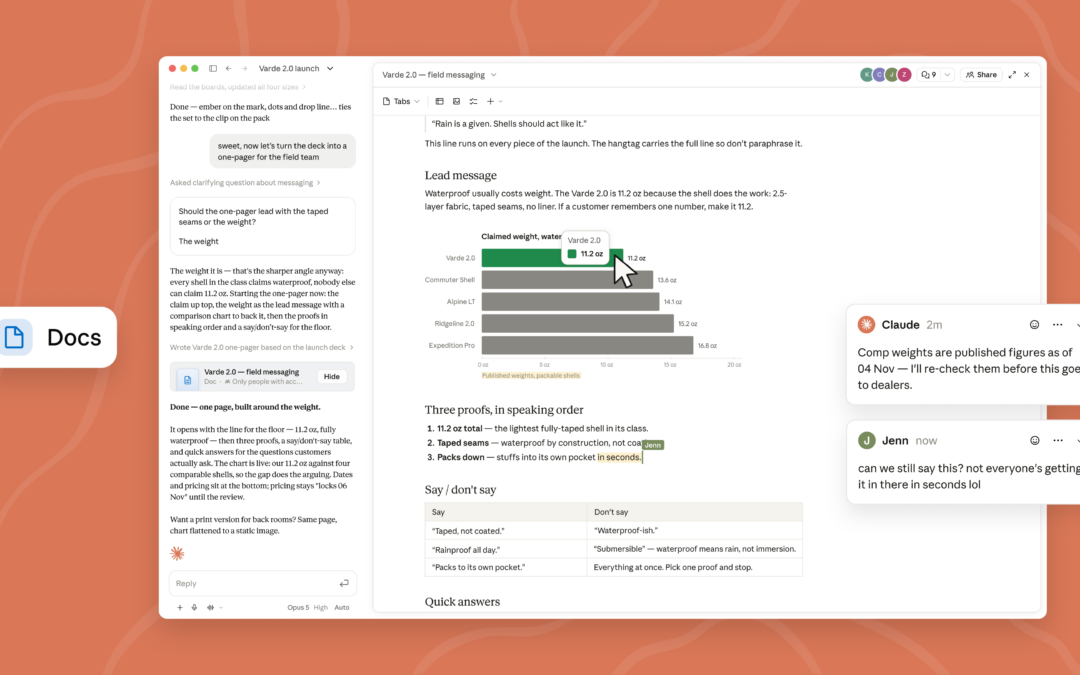Click the Alpine LT chart bar
The width and height of the screenshot is (1080, 675).
click(570, 302)
